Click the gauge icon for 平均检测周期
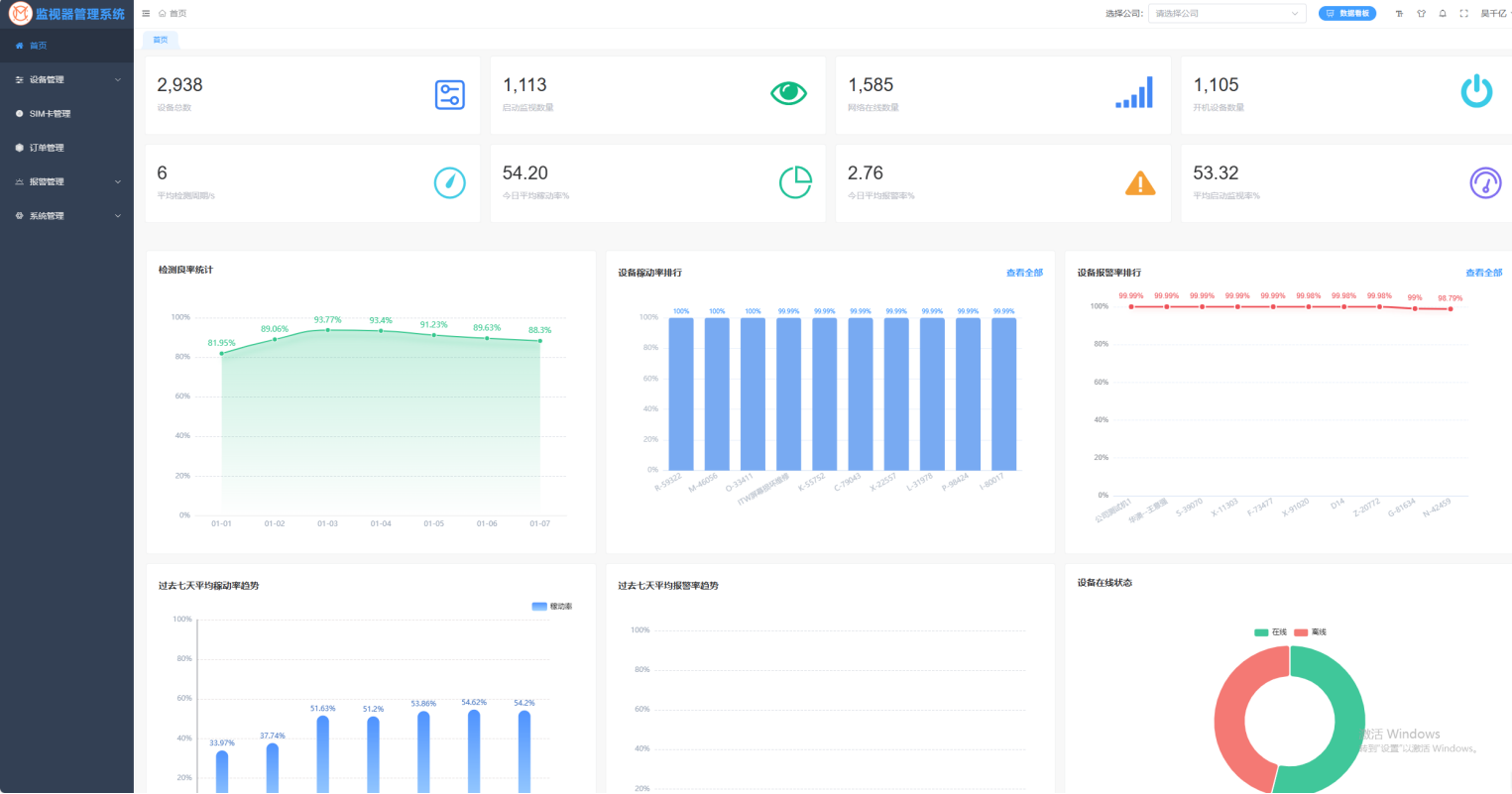Viewport: 1512px width, 794px height. coord(450,183)
